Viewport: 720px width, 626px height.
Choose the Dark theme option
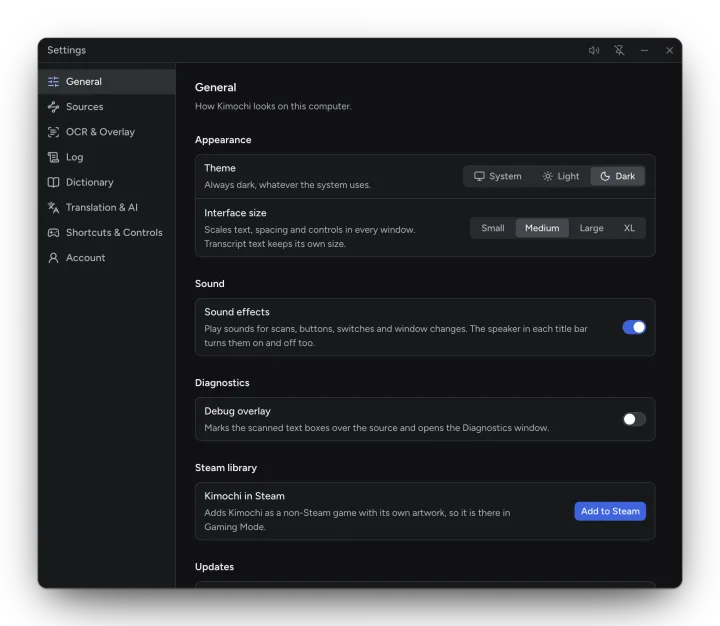pos(618,176)
